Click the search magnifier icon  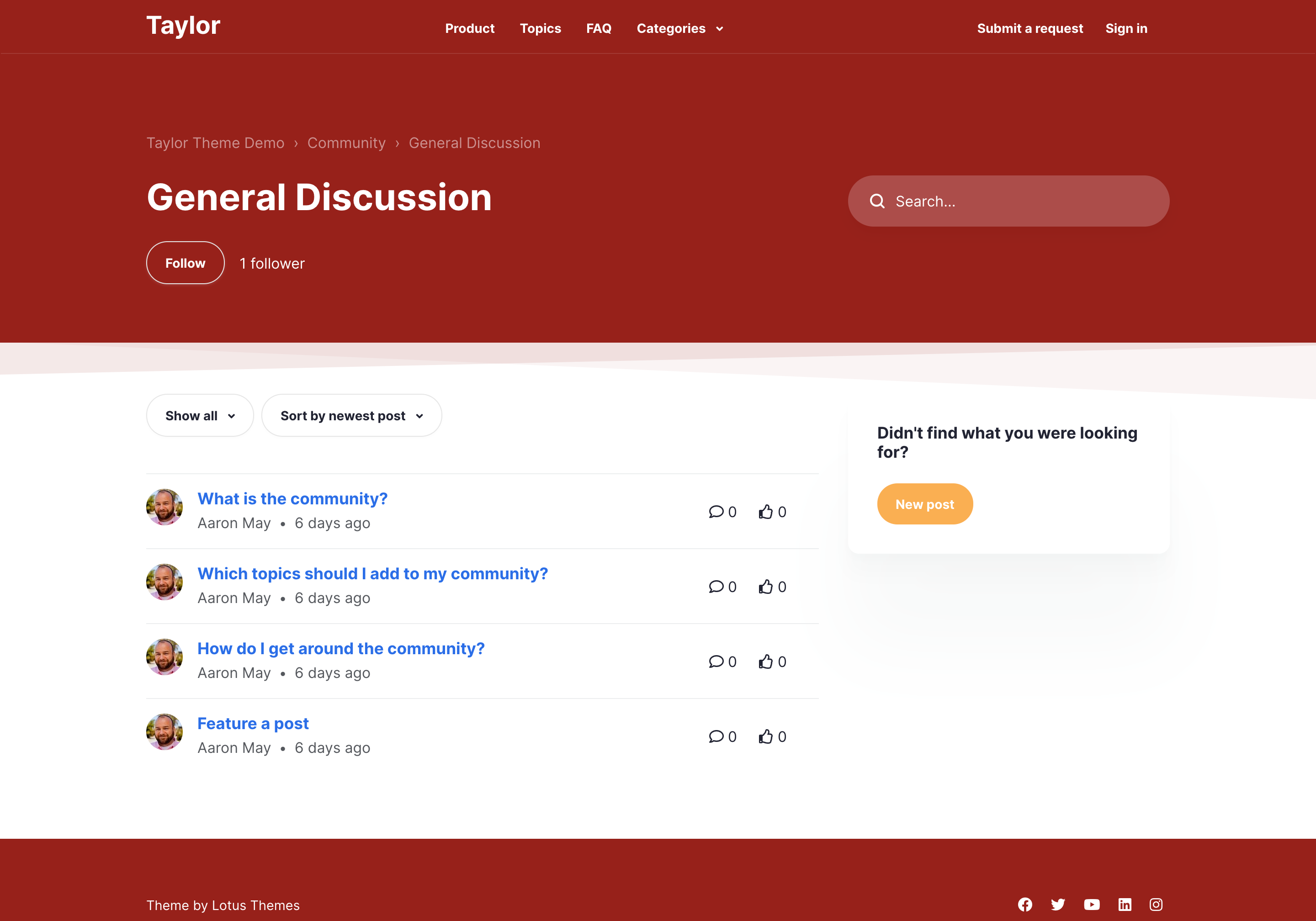click(x=877, y=201)
